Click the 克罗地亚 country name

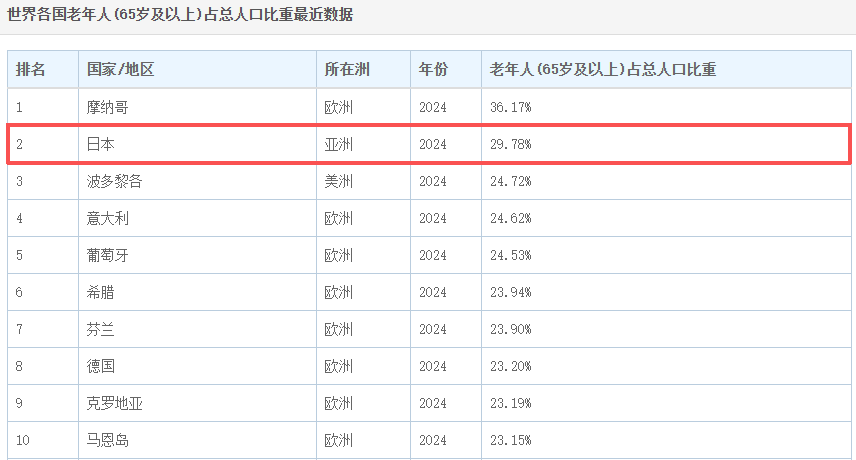[115, 403]
